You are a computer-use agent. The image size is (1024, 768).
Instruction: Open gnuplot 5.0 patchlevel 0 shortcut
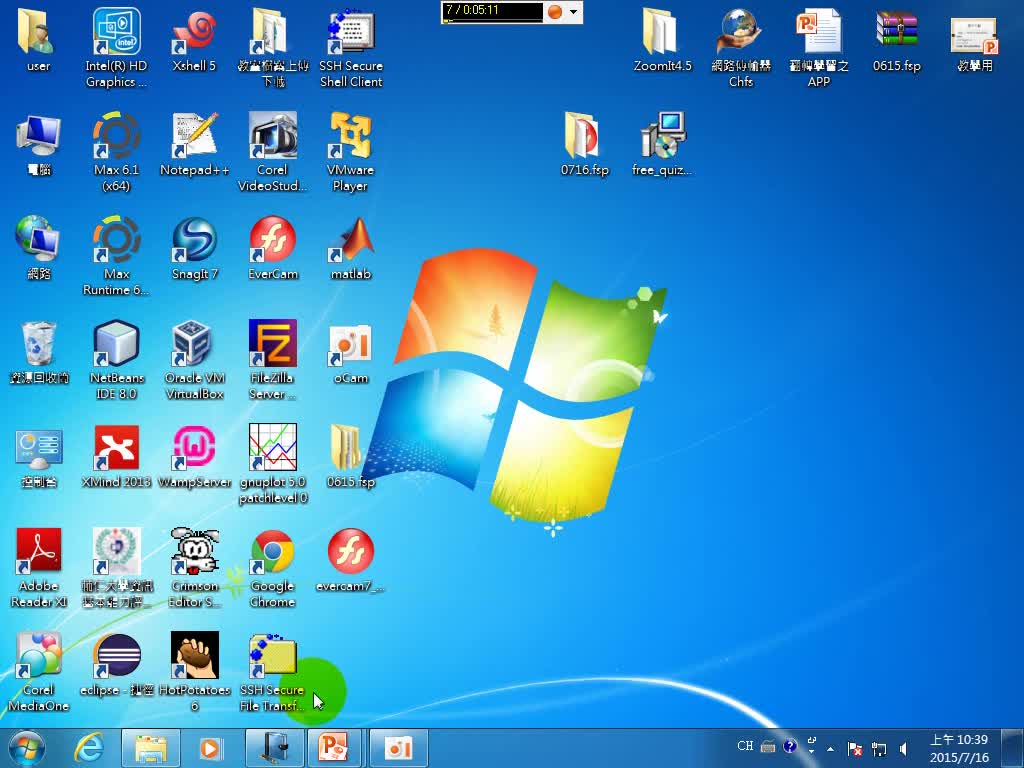click(272, 464)
